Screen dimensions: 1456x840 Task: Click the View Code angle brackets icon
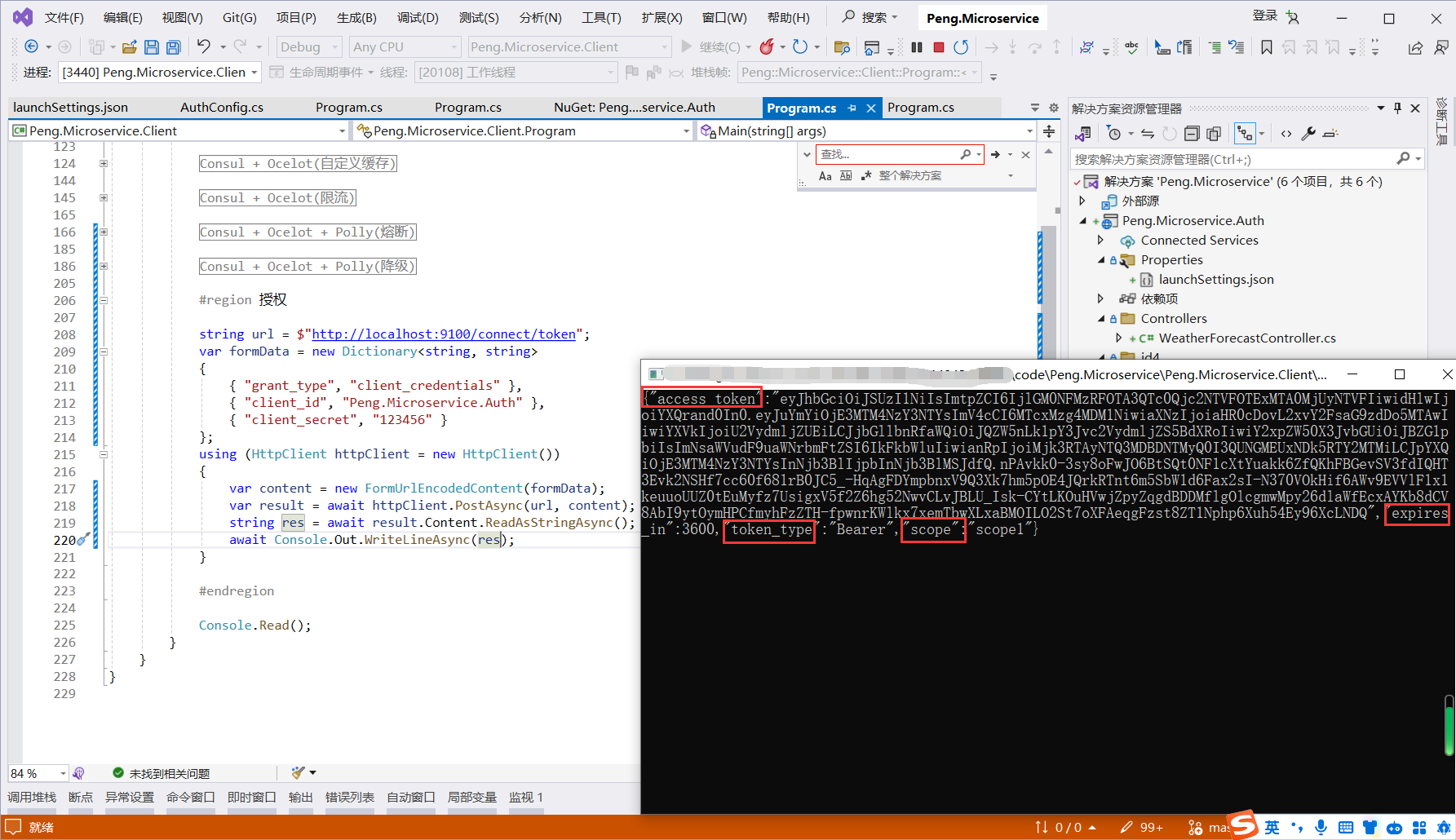[1286, 133]
